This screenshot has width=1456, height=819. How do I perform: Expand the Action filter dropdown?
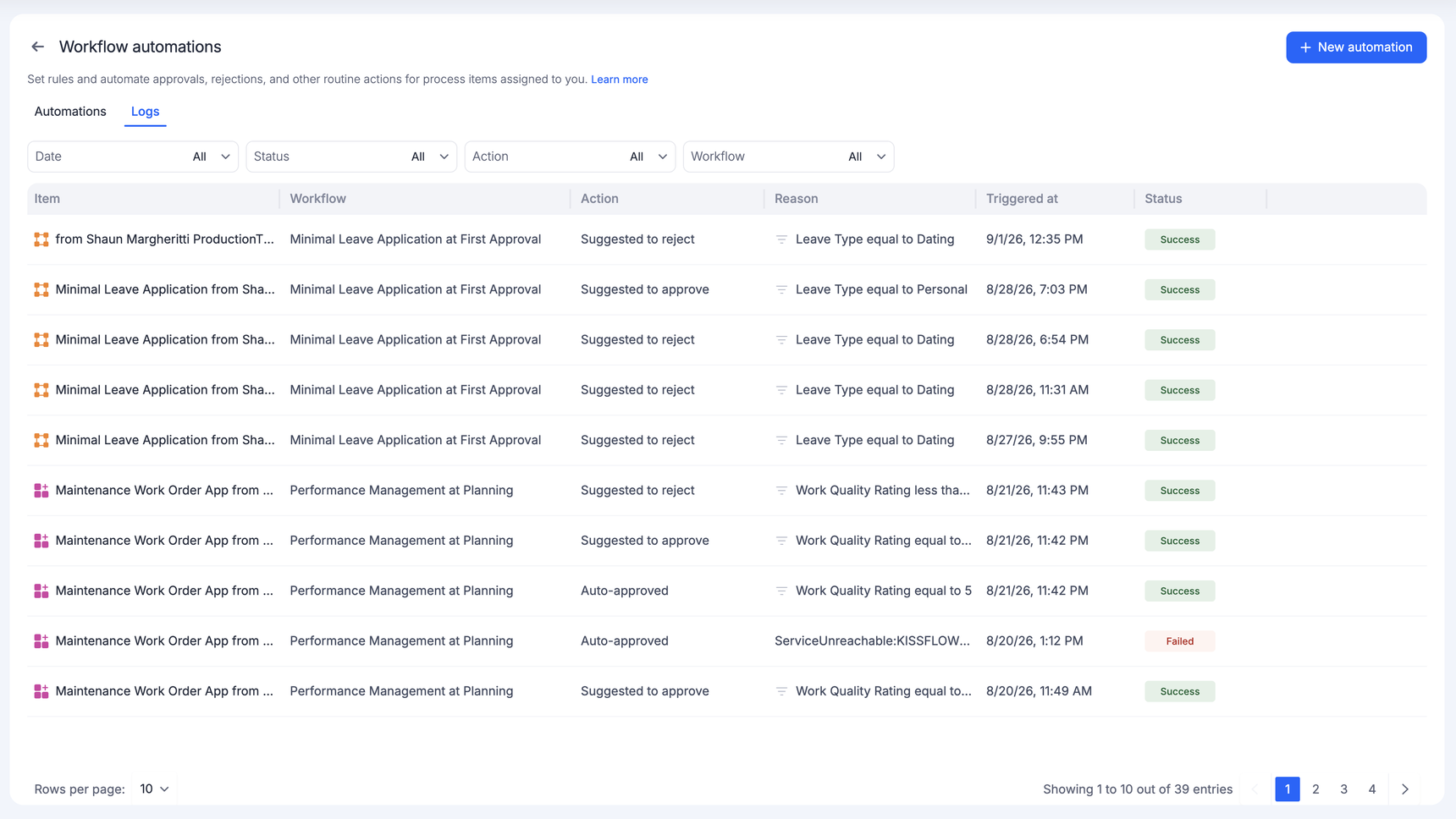tap(570, 157)
